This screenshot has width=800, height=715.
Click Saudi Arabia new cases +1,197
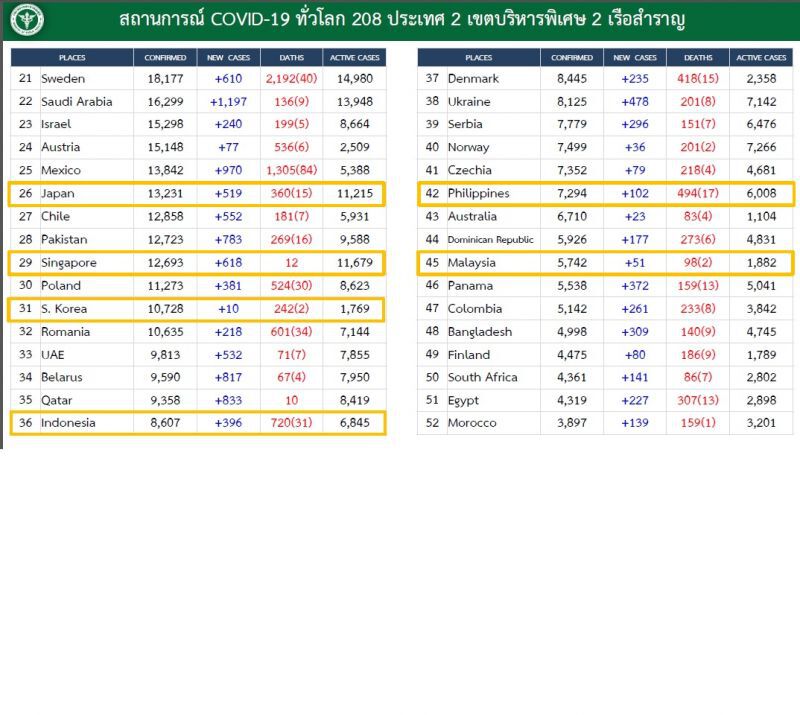(228, 102)
